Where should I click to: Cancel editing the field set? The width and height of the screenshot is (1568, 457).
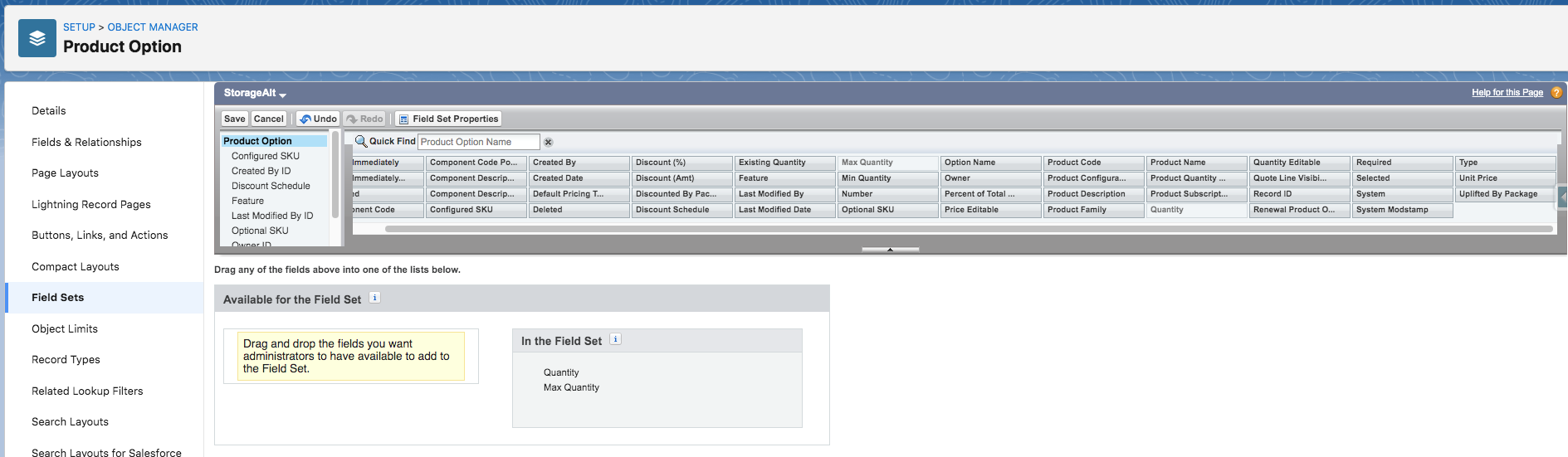268,119
